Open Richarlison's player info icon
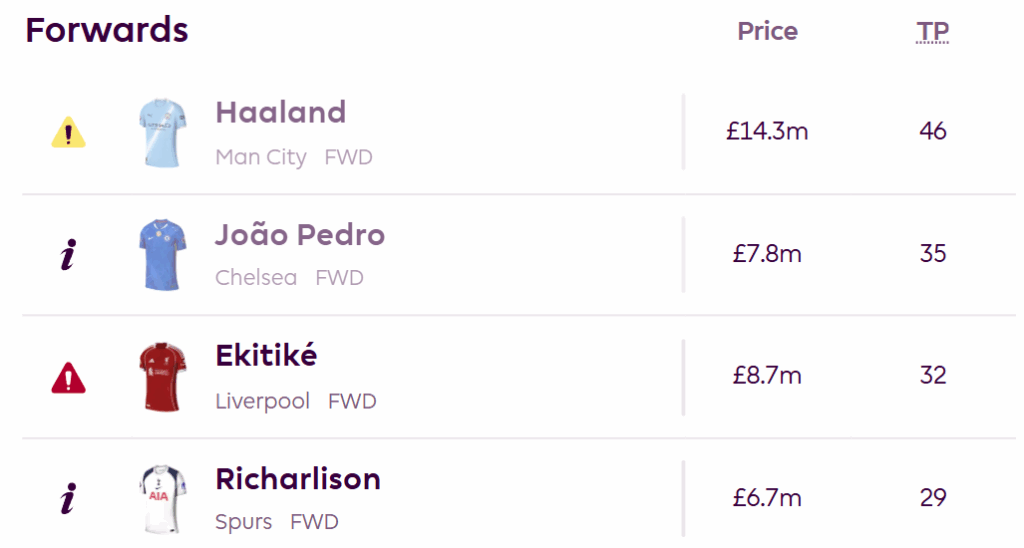Image resolution: width=1024 pixels, height=548 pixels. [x=68, y=499]
